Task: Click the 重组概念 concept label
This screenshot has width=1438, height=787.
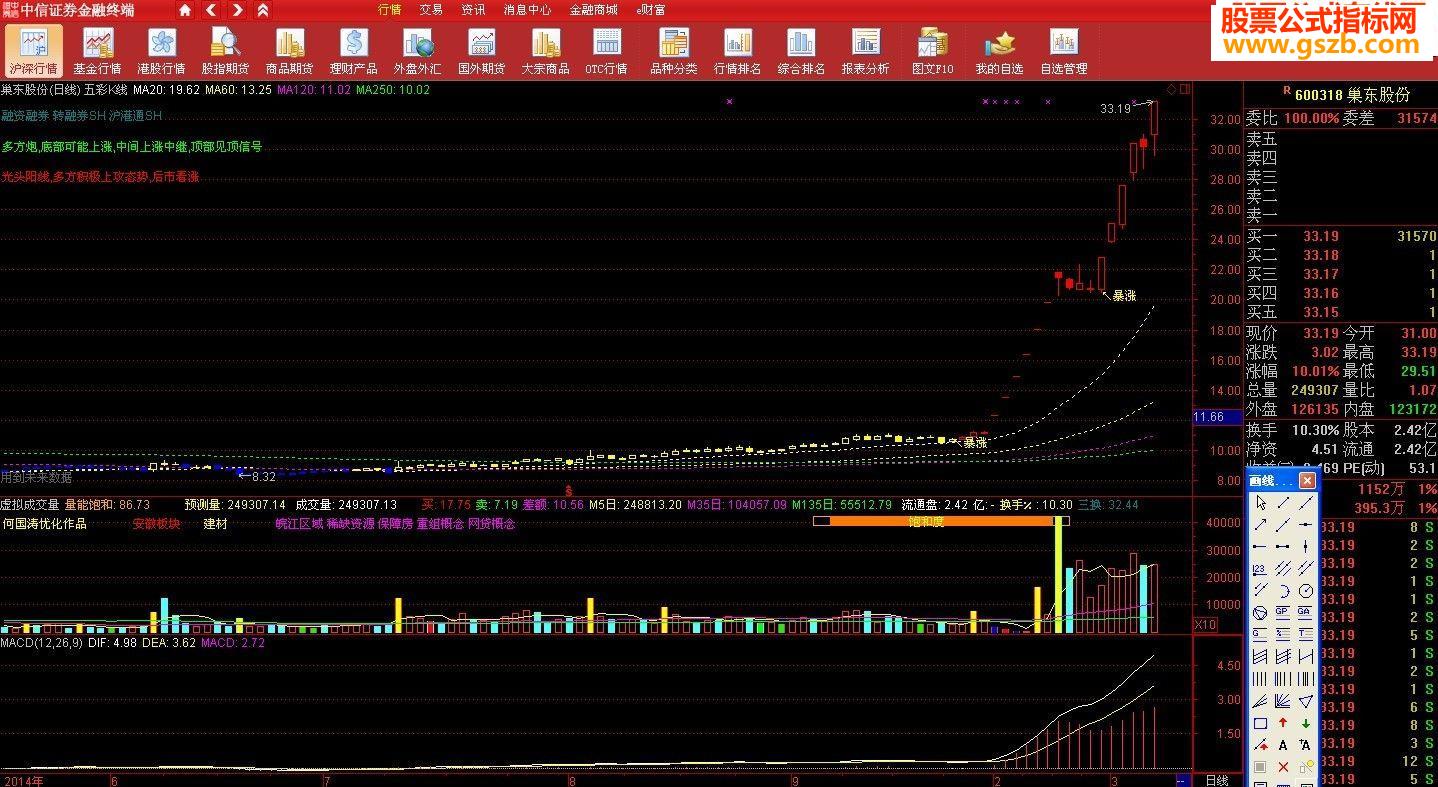Action: (440, 524)
